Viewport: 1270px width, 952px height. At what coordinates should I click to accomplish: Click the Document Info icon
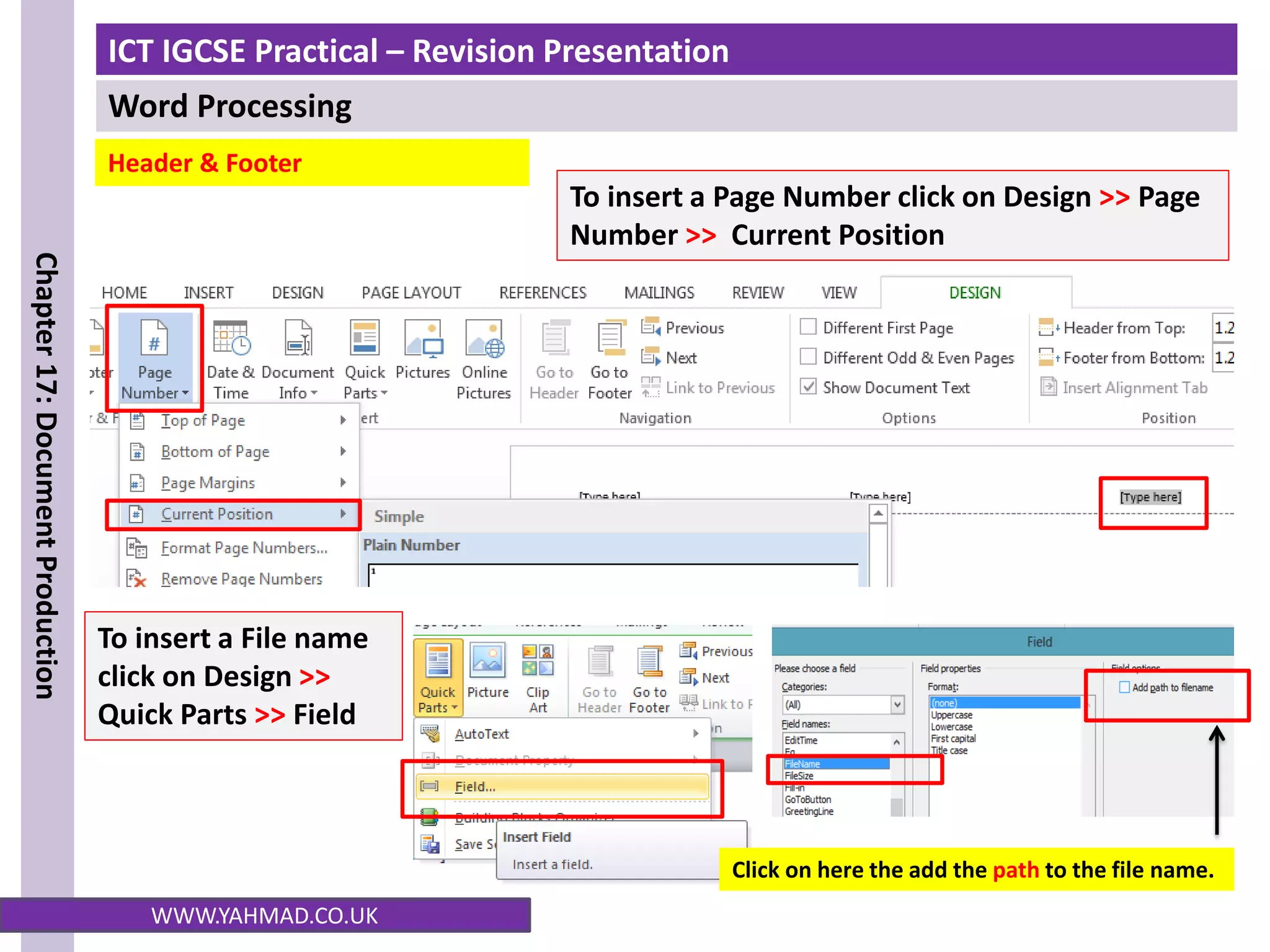[298, 338]
